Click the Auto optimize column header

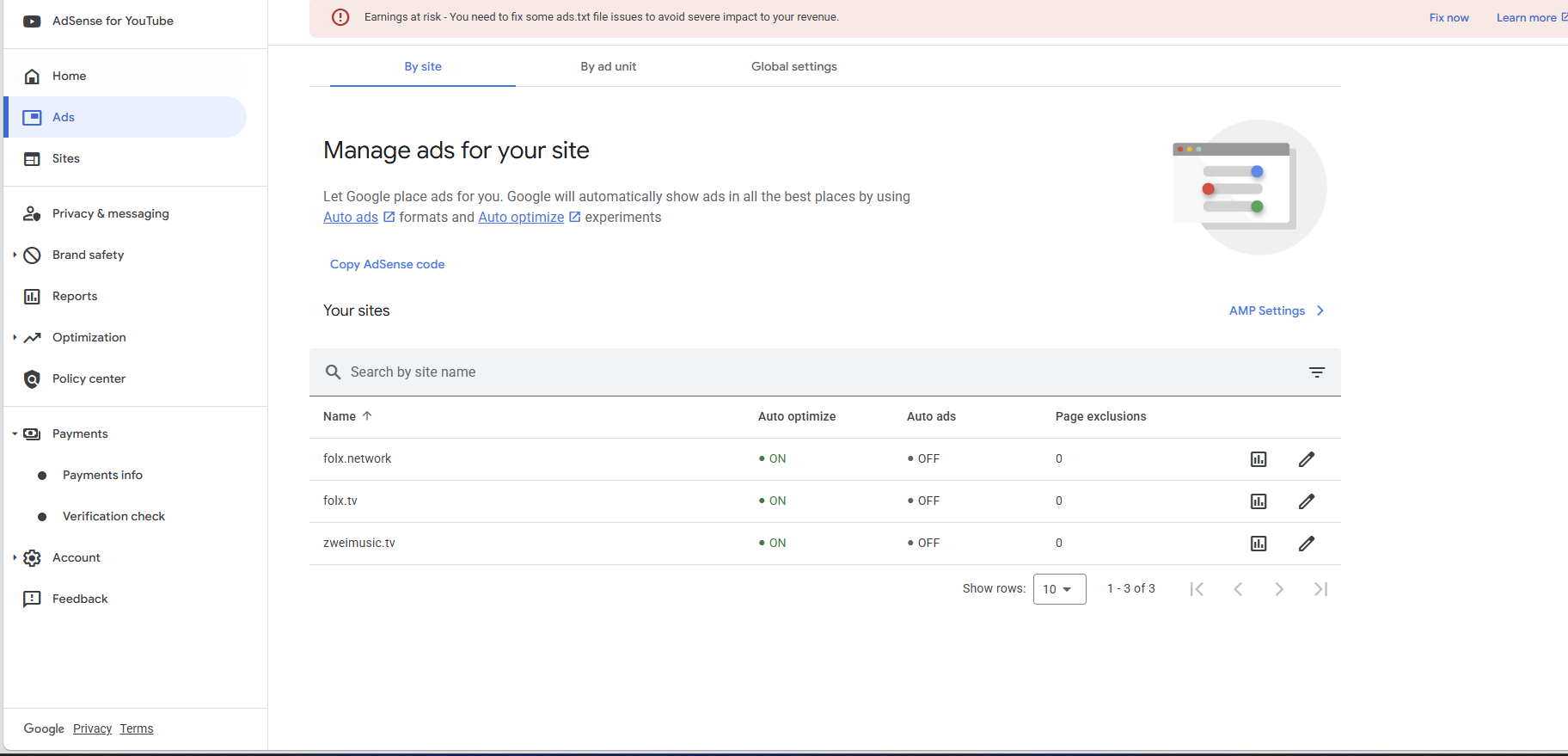(x=797, y=417)
